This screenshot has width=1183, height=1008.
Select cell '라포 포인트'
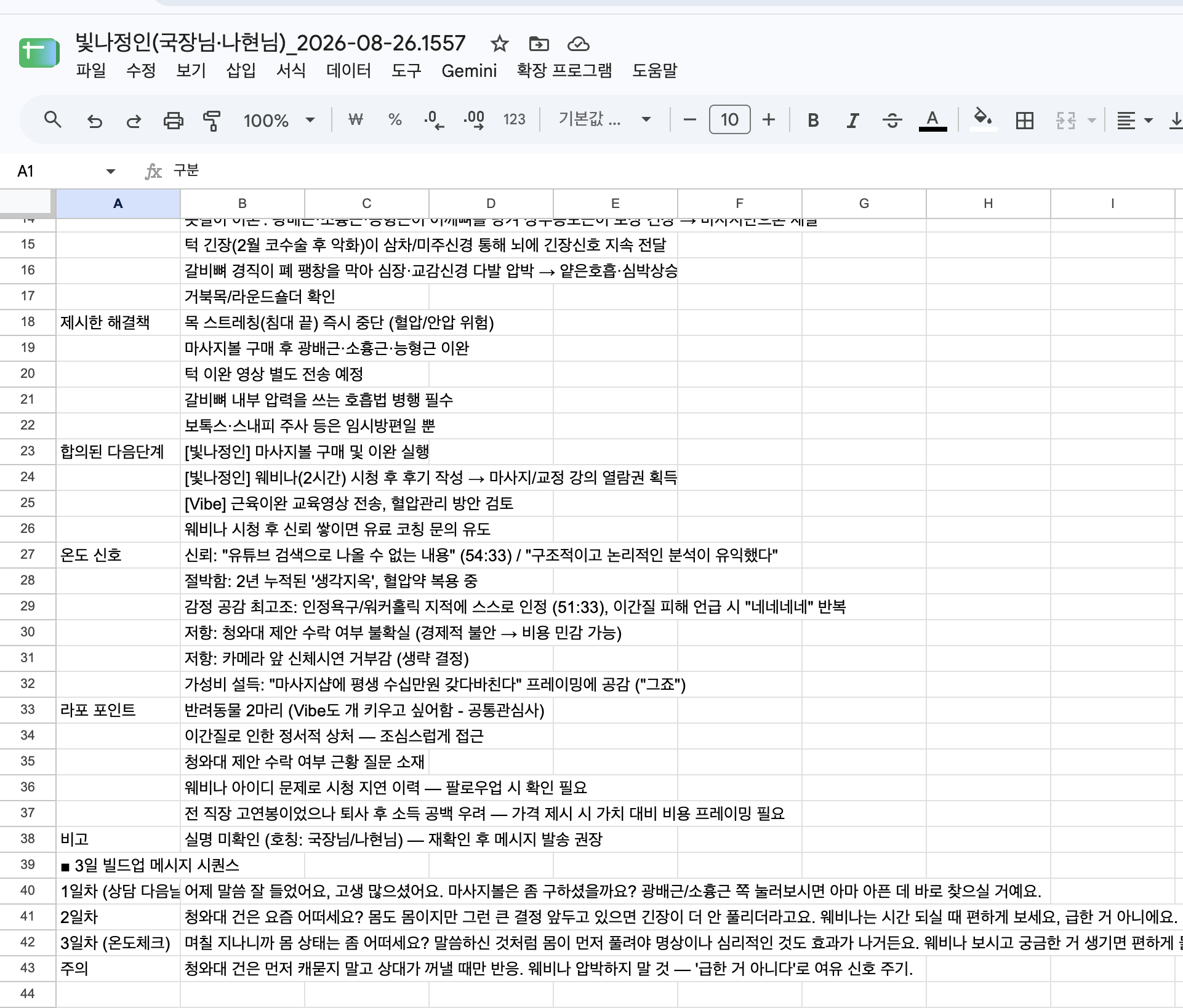pyautogui.click(x=118, y=710)
